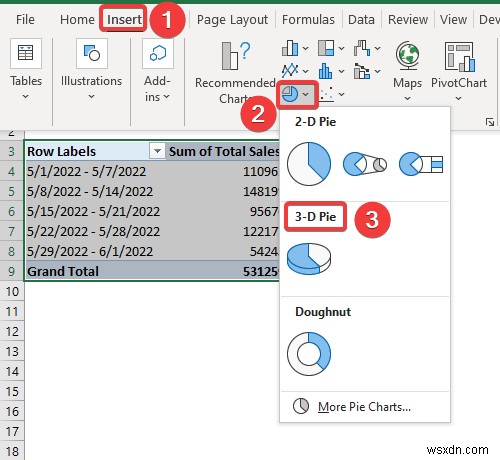
Task: Expand the hierarchy chart dropdown arrow
Action: pyautogui.click(x=341, y=49)
